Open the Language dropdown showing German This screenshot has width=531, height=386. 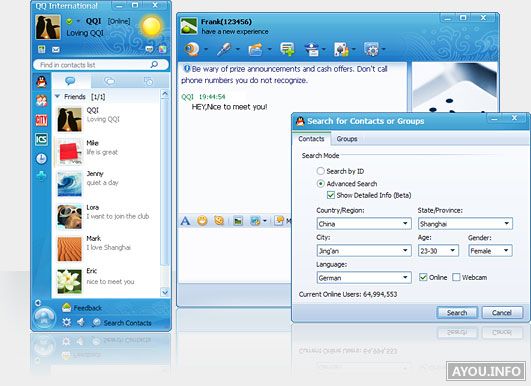364,278
